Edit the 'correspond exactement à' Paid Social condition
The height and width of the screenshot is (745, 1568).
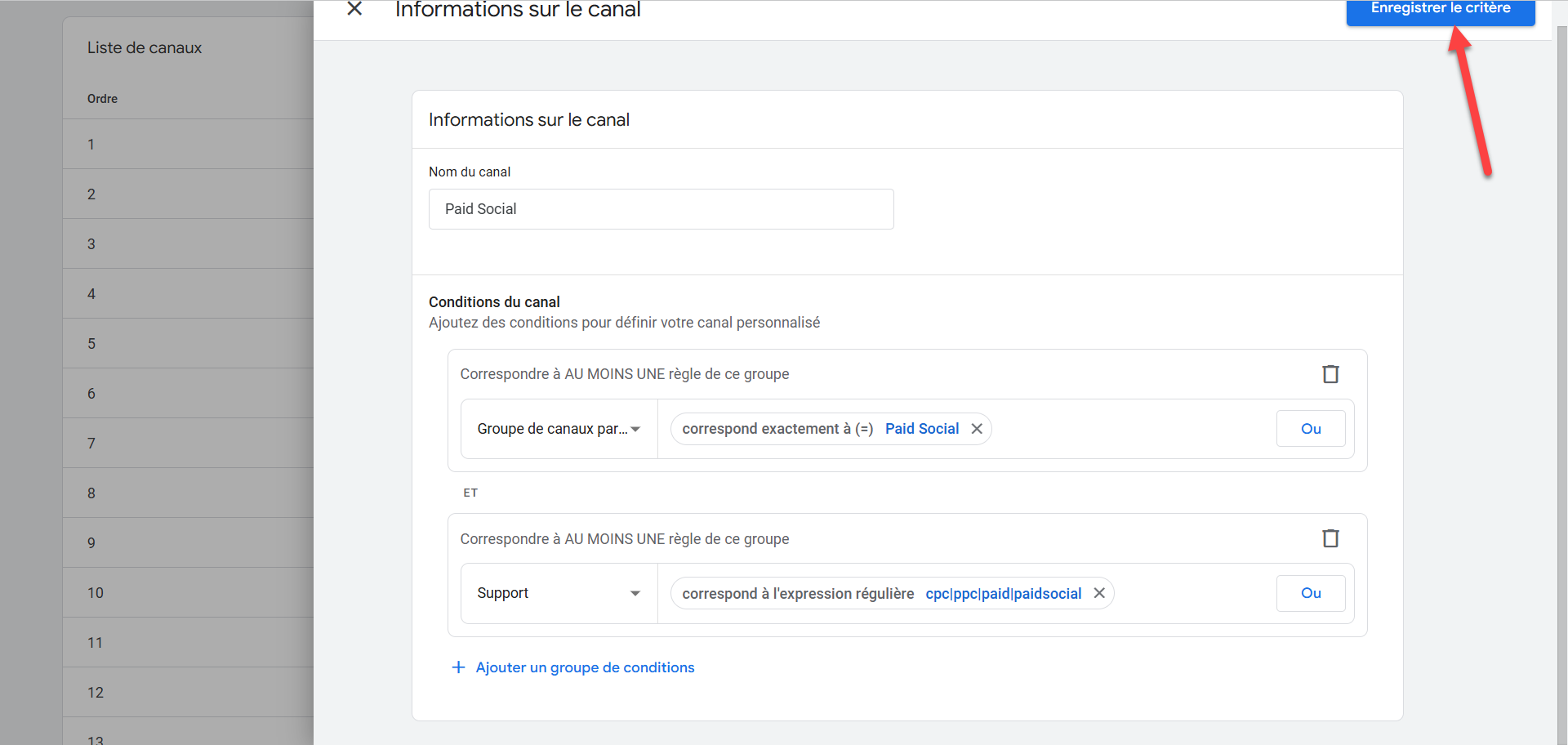[x=820, y=429]
